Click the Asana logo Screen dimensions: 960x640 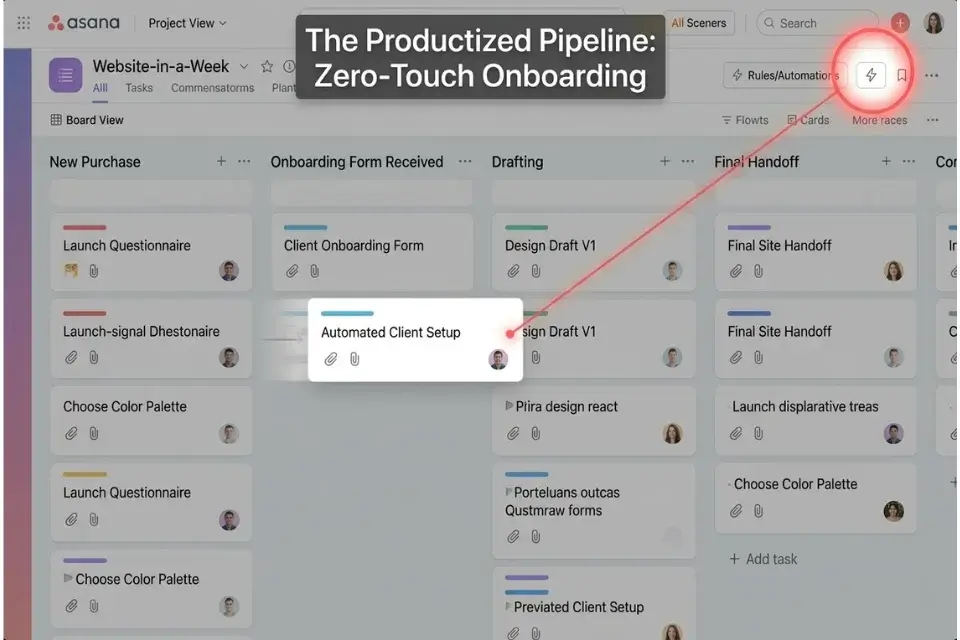pos(84,22)
